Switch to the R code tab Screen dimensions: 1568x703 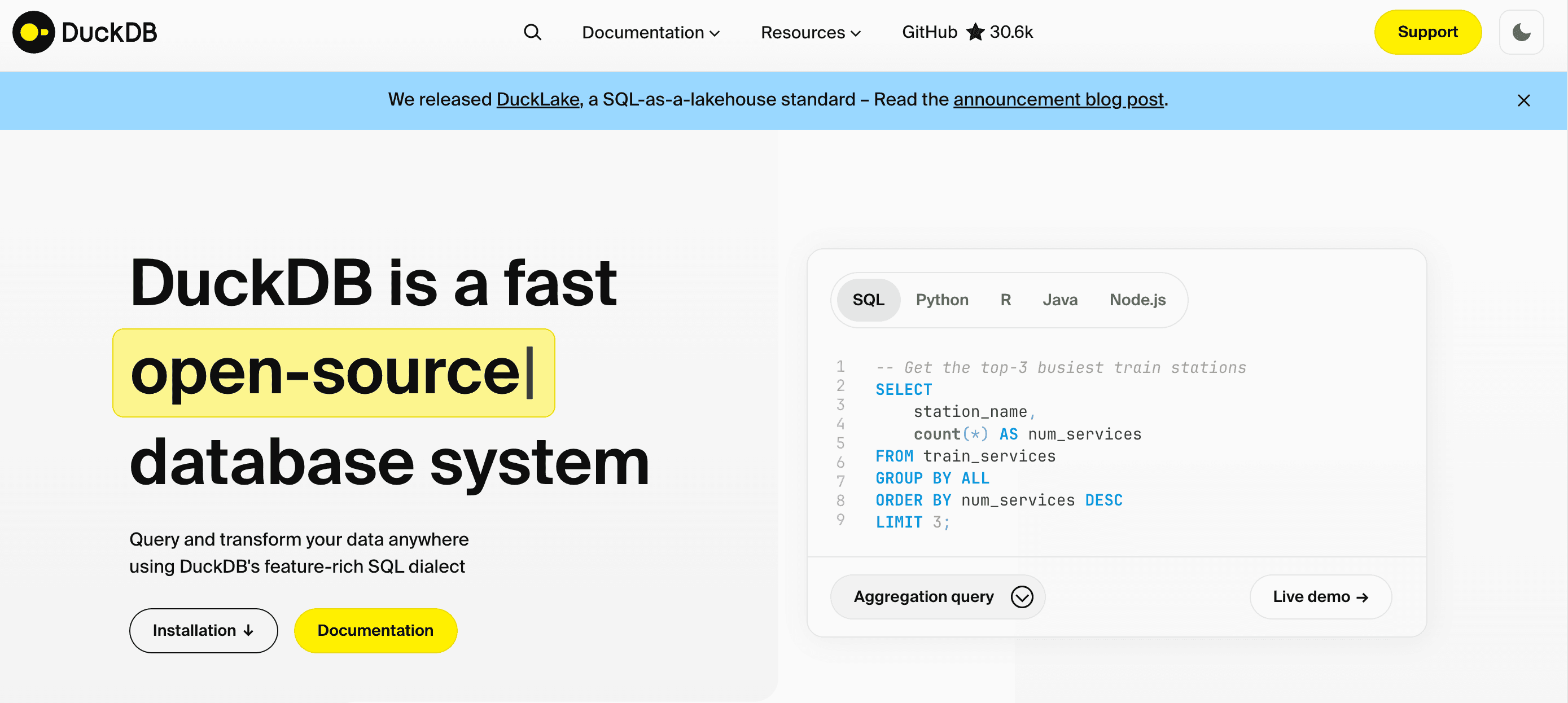tap(1006, 300)
